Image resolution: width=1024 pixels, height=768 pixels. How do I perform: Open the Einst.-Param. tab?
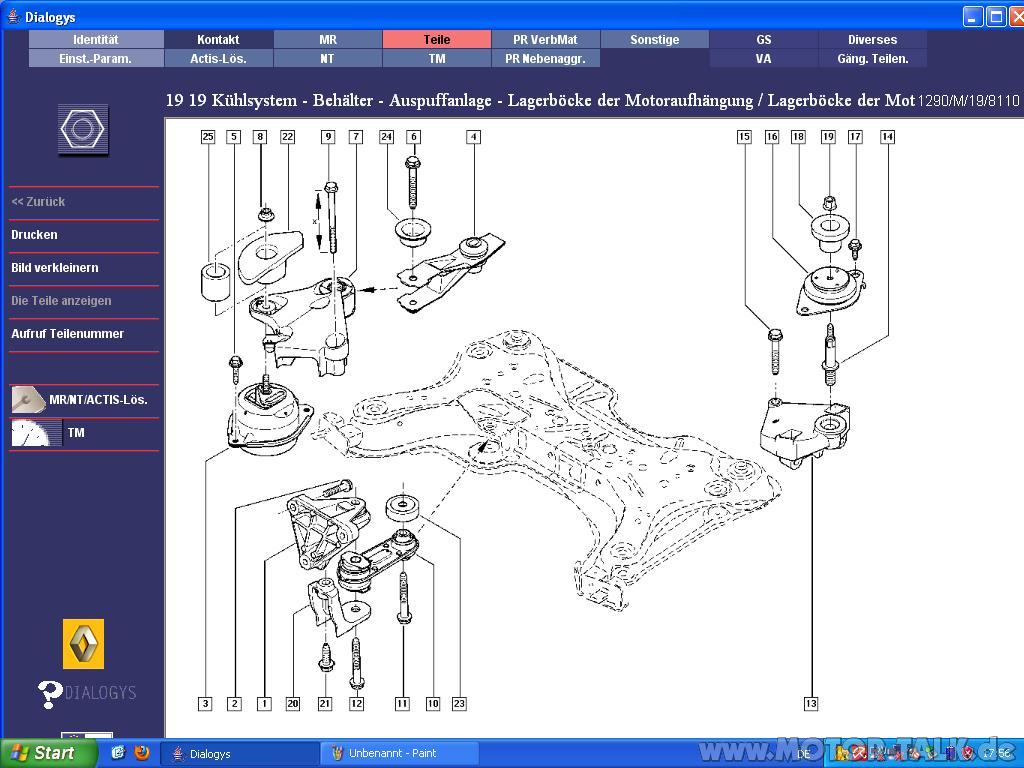[96, 58]
